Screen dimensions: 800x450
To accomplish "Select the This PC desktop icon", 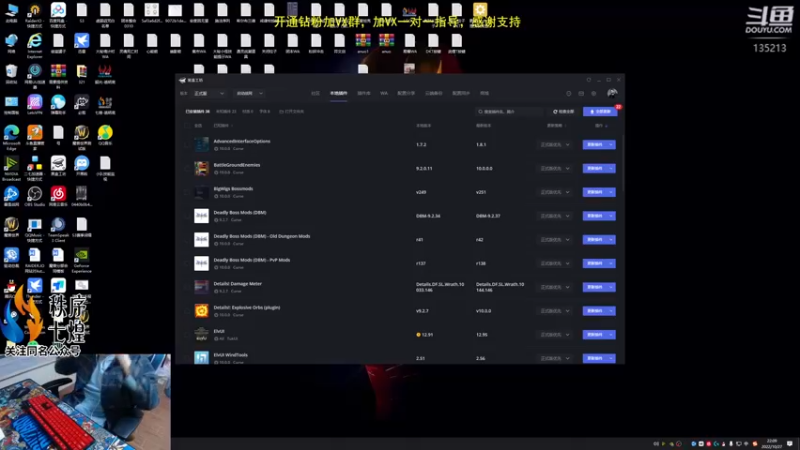I will [x=11, y=13].
